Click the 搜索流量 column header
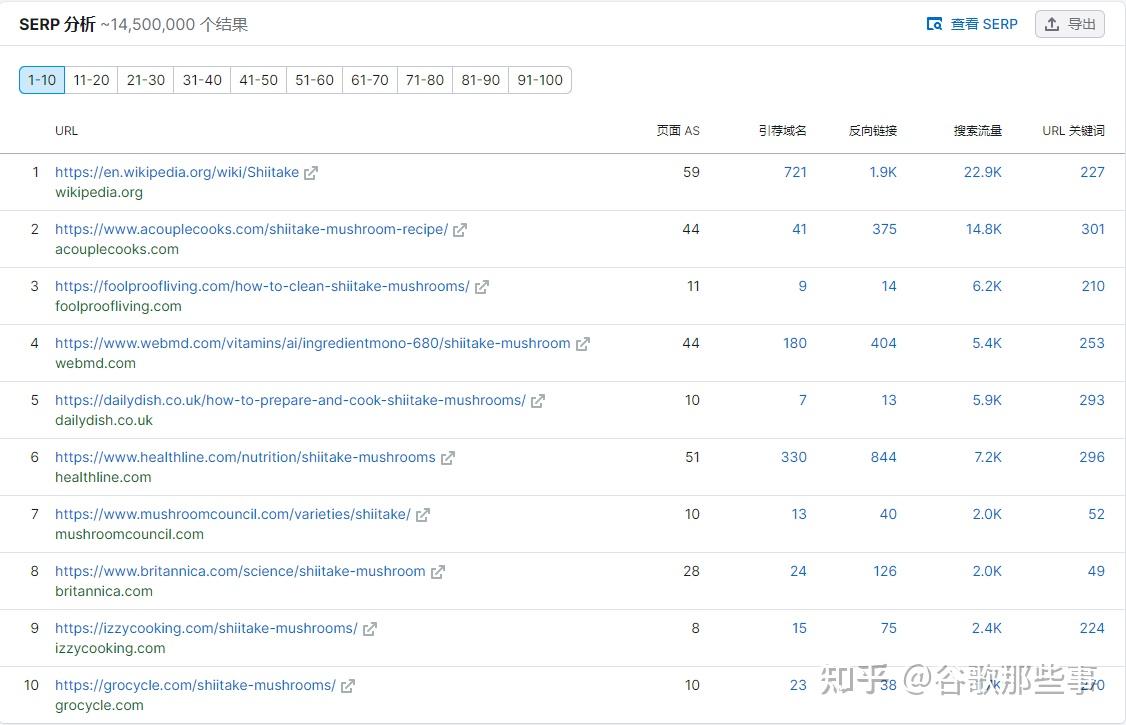The image size is (1126, 725). click(x=977, y=131)
